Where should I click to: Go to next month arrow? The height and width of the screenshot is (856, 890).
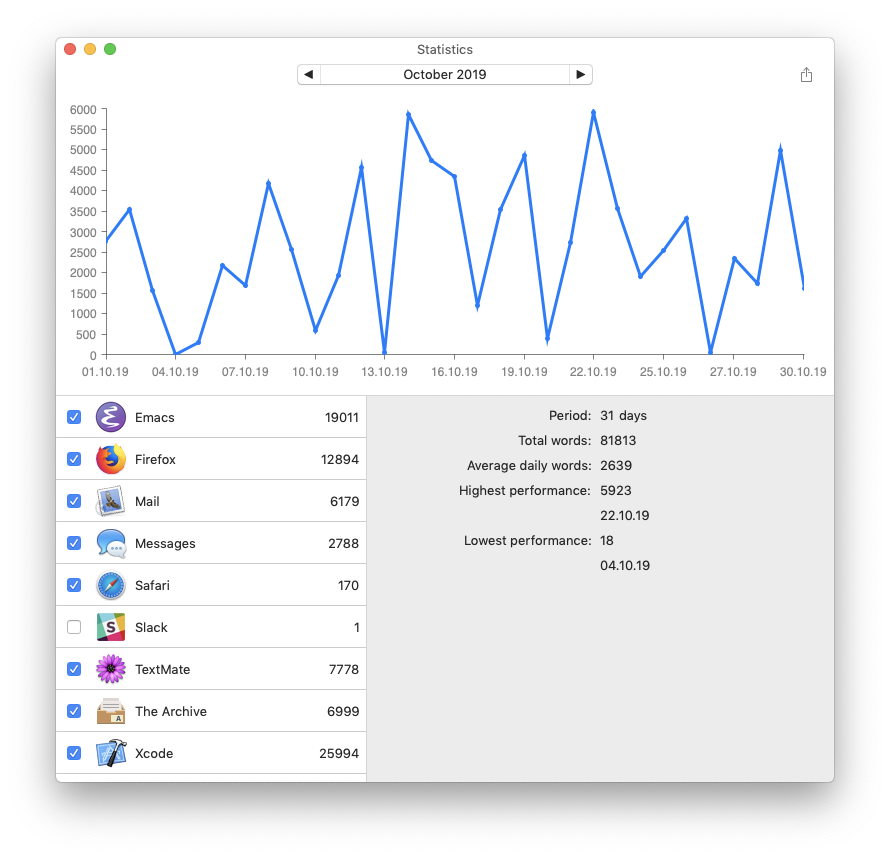581,74
